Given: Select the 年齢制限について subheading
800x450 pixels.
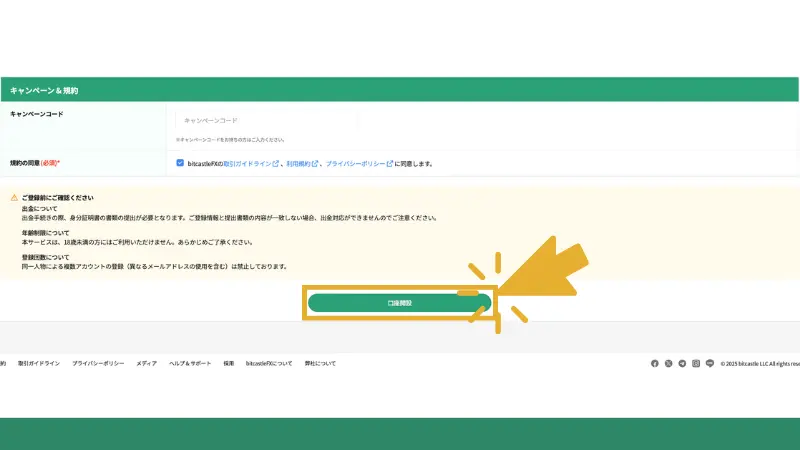Looking at the screenshot, I should 45,233.
